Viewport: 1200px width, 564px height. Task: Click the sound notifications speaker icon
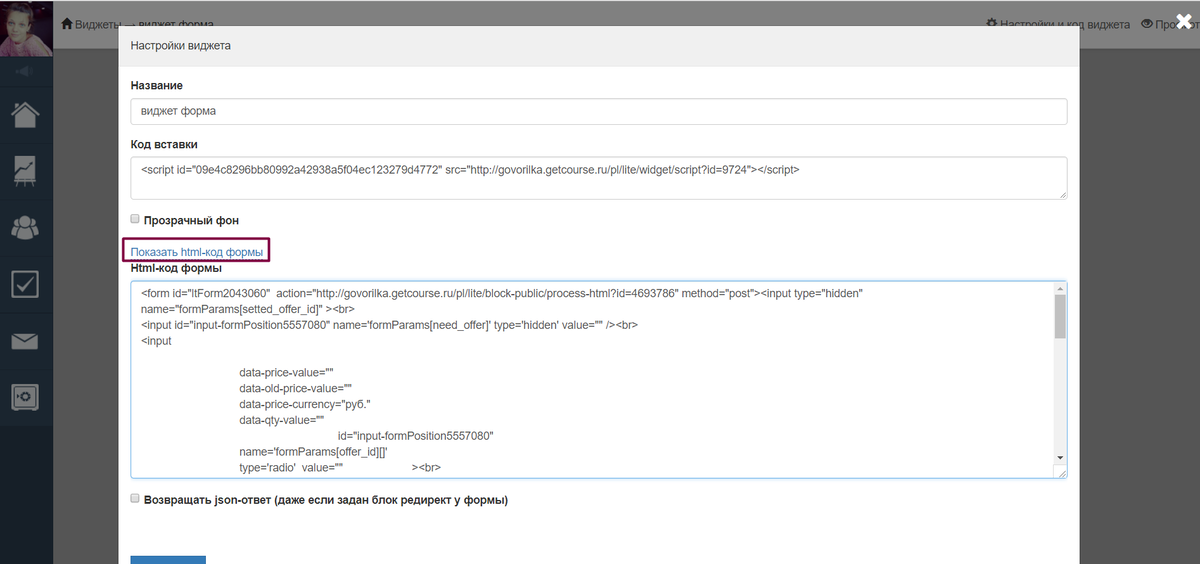[26, 72]
